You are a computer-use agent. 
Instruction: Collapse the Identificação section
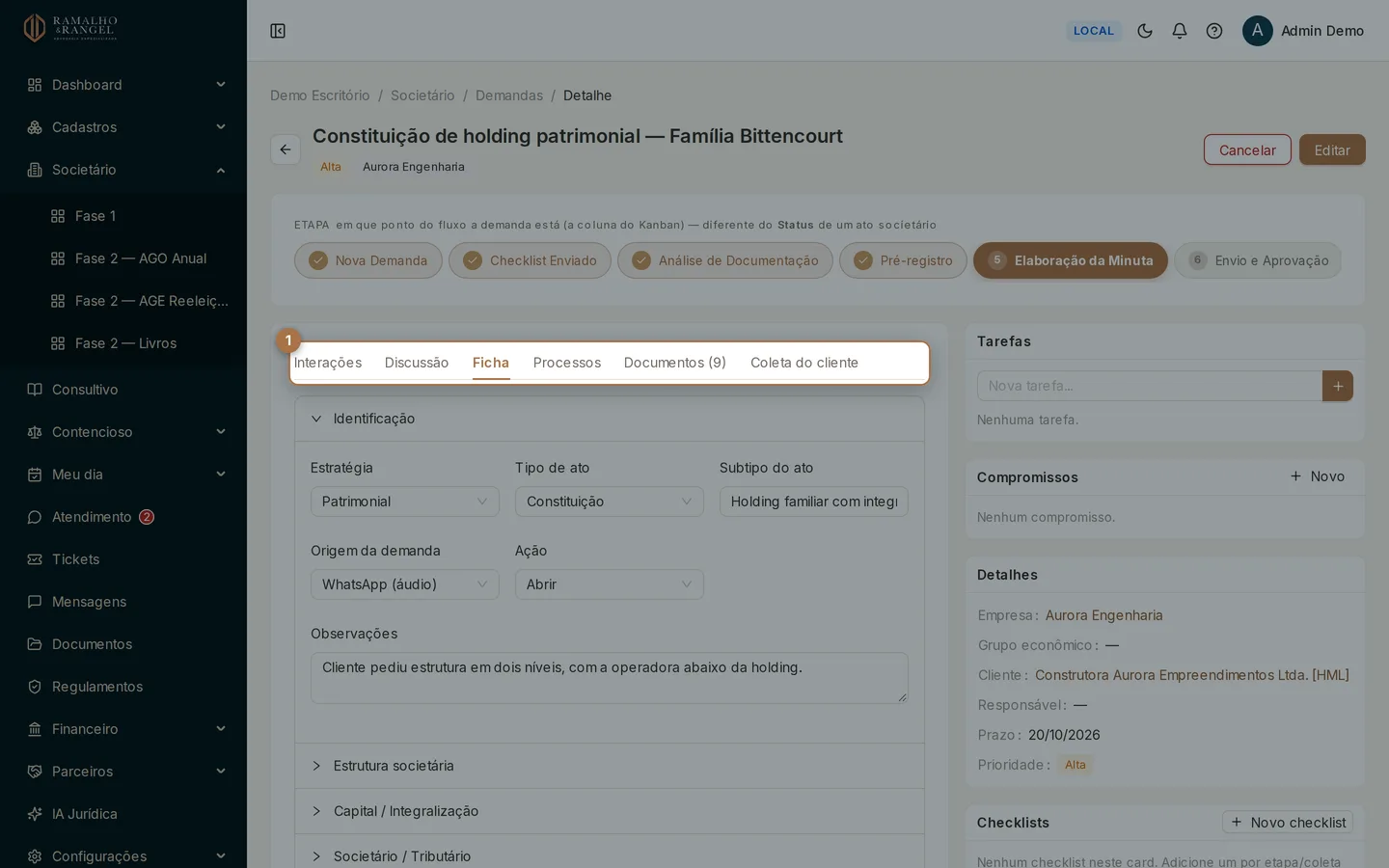610,419
